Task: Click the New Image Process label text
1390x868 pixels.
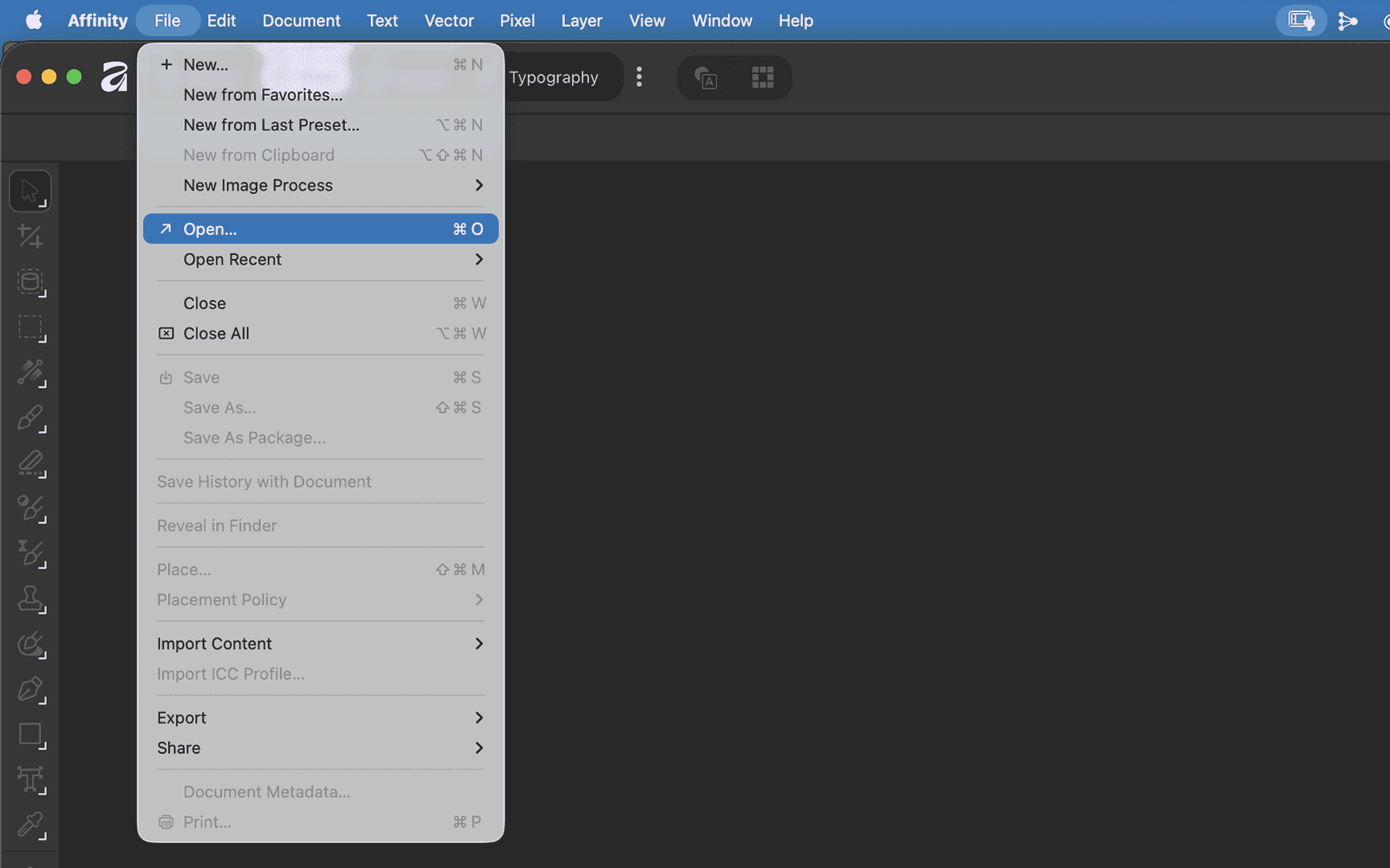Action: pyautogui.click(x=258, y=185)
